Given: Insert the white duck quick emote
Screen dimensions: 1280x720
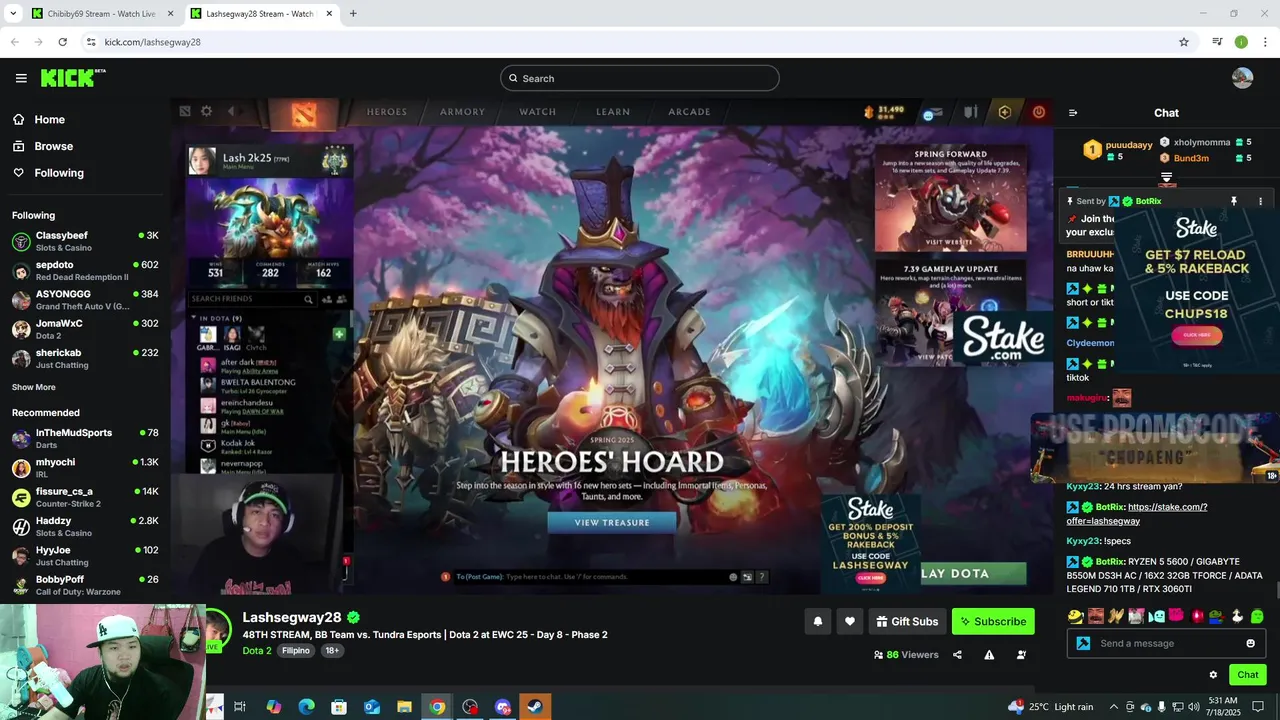Looking at the screenshot, I should [x=1236, y=616].
